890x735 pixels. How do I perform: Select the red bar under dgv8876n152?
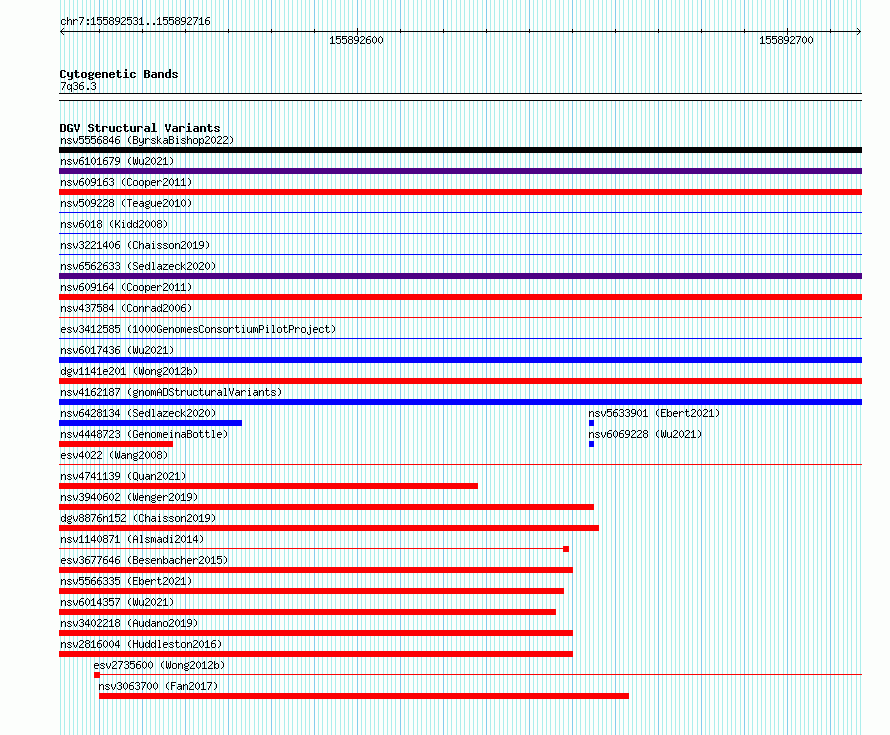point(329,528)
